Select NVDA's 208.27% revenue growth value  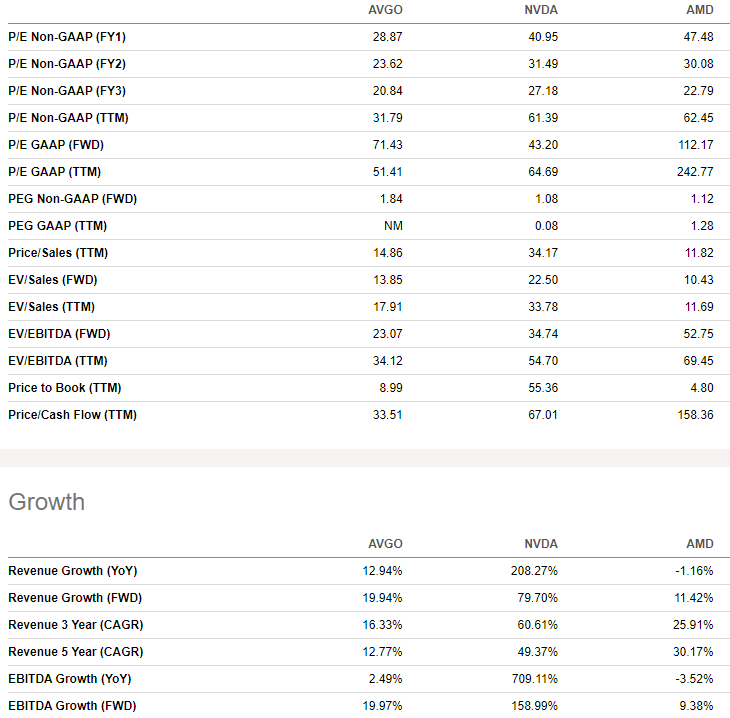[x=535, y=571]
